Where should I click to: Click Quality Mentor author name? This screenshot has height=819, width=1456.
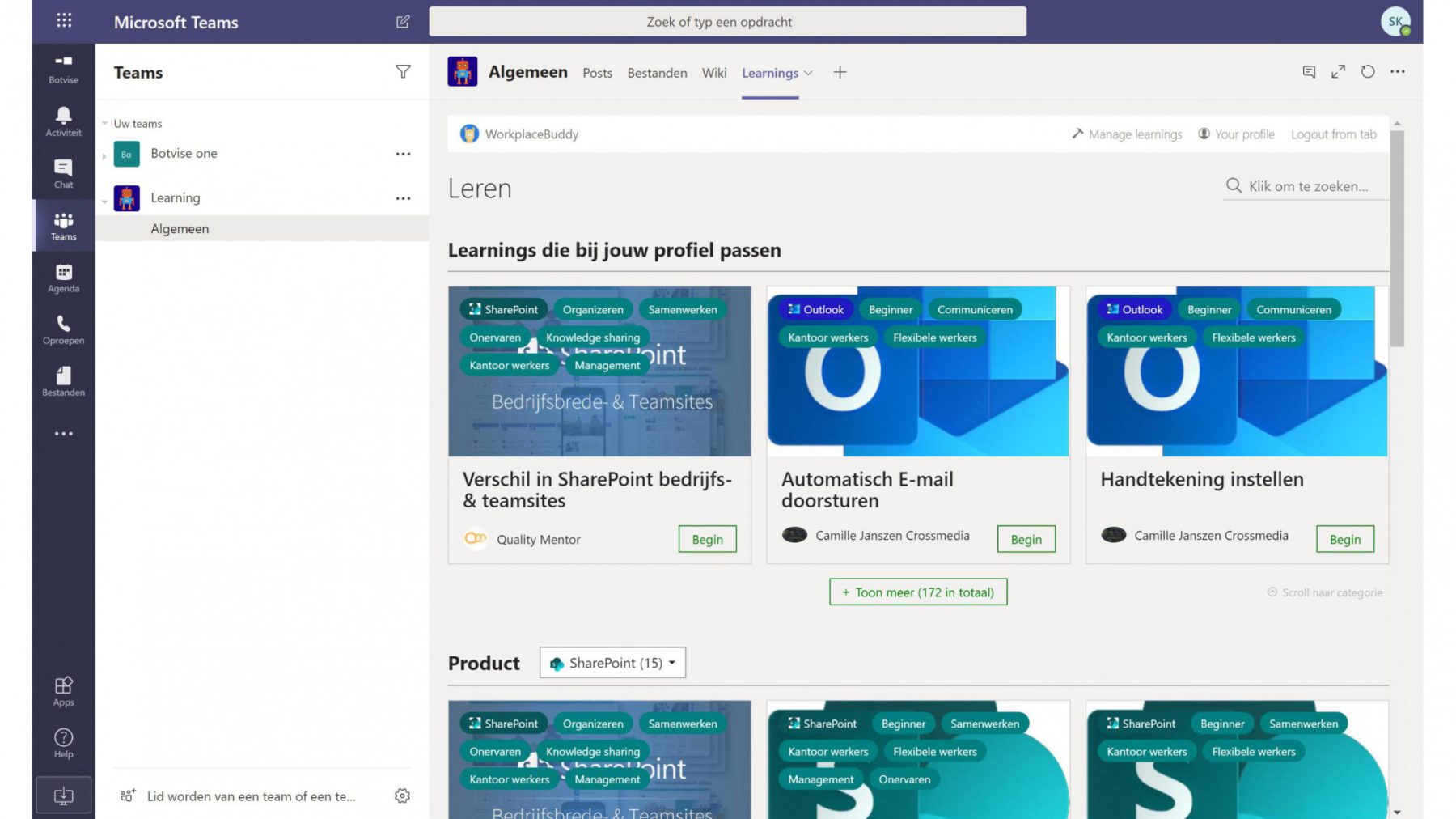coord(538,540)
